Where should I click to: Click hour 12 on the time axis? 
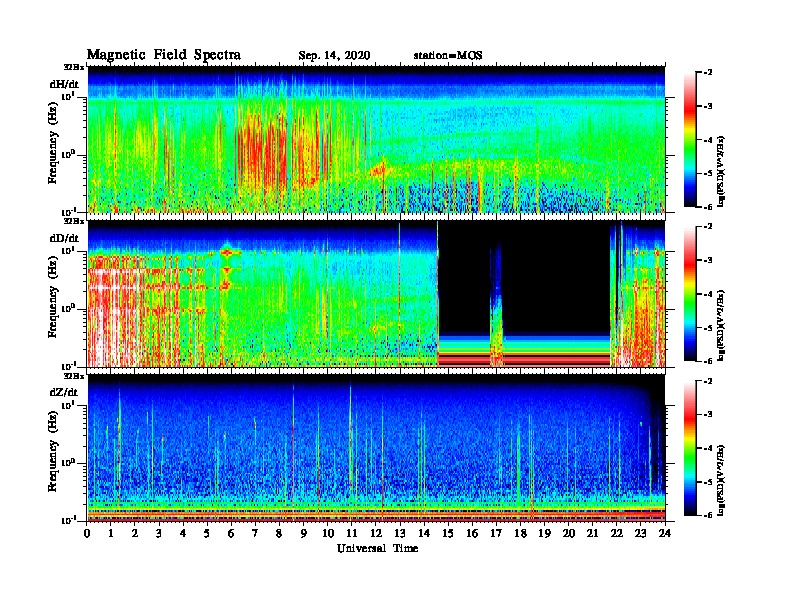tap(376, 533)
